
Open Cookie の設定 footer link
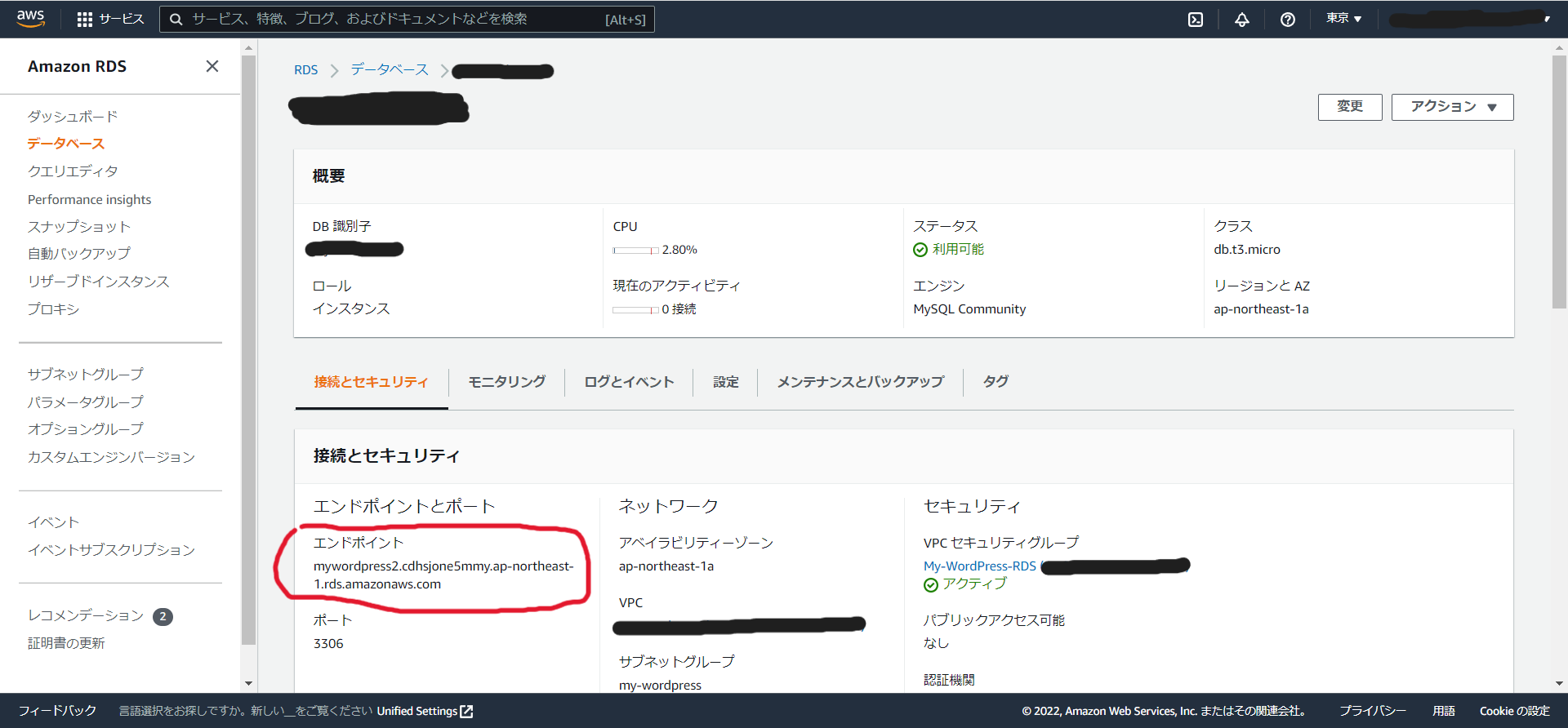[1514, 711]
